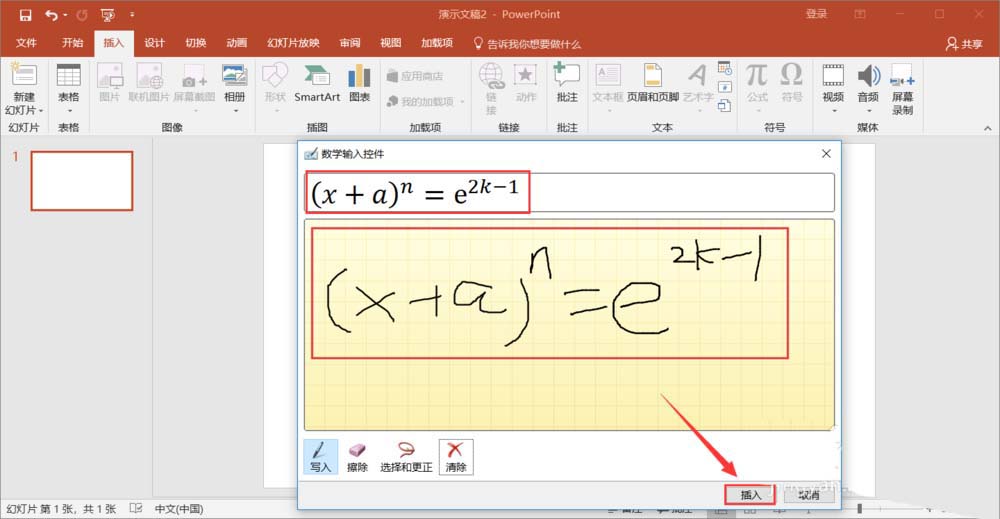
Task: Select slide 1 thumbnail in panel
Action: 82,181
